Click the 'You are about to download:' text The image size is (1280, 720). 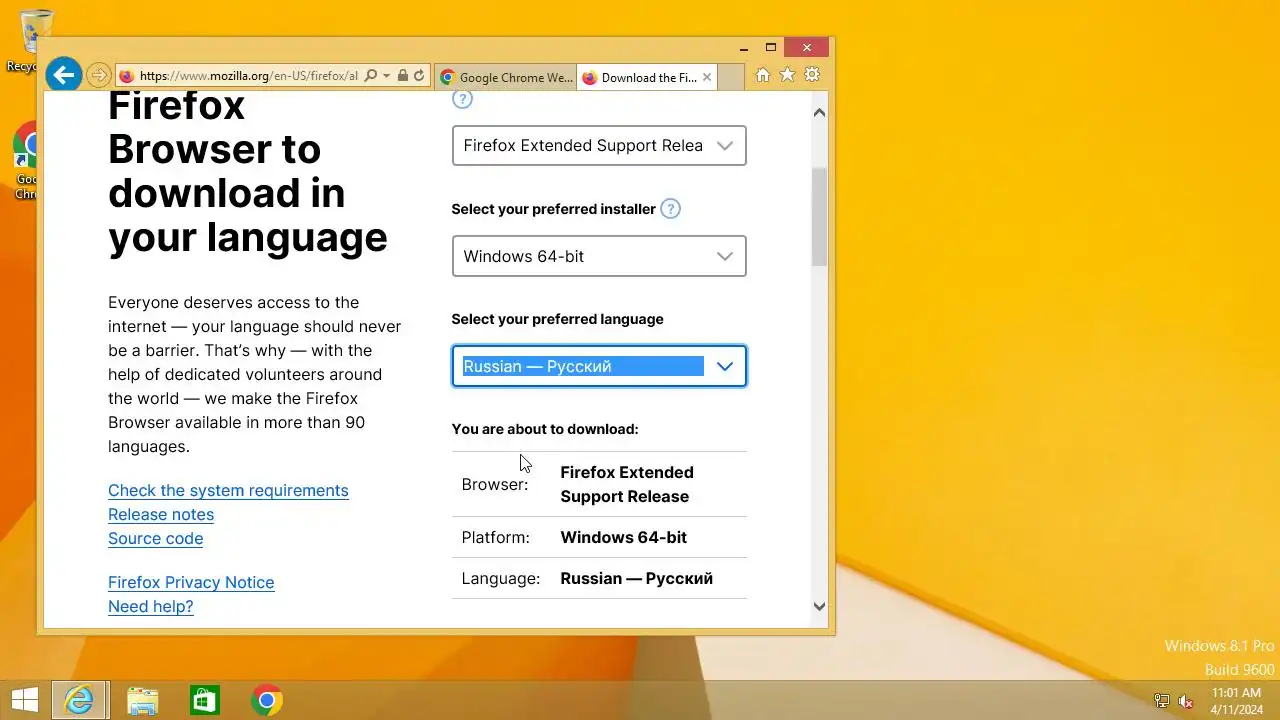(545, 429)
